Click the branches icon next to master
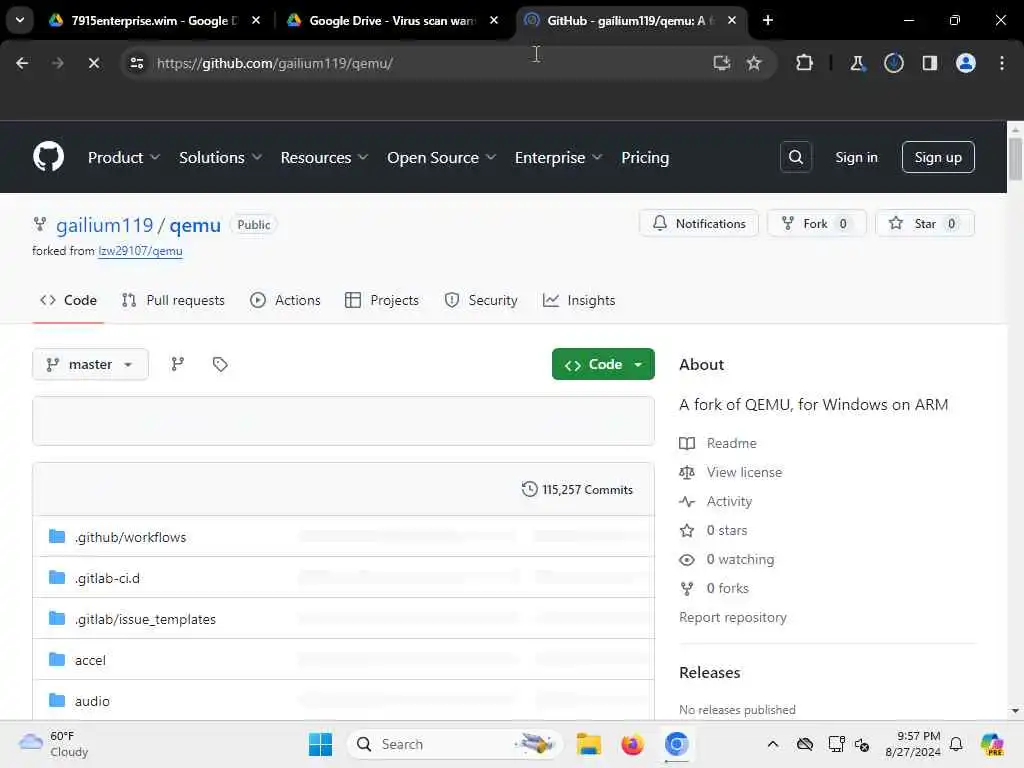1024x768 pixels. point(178,364)
